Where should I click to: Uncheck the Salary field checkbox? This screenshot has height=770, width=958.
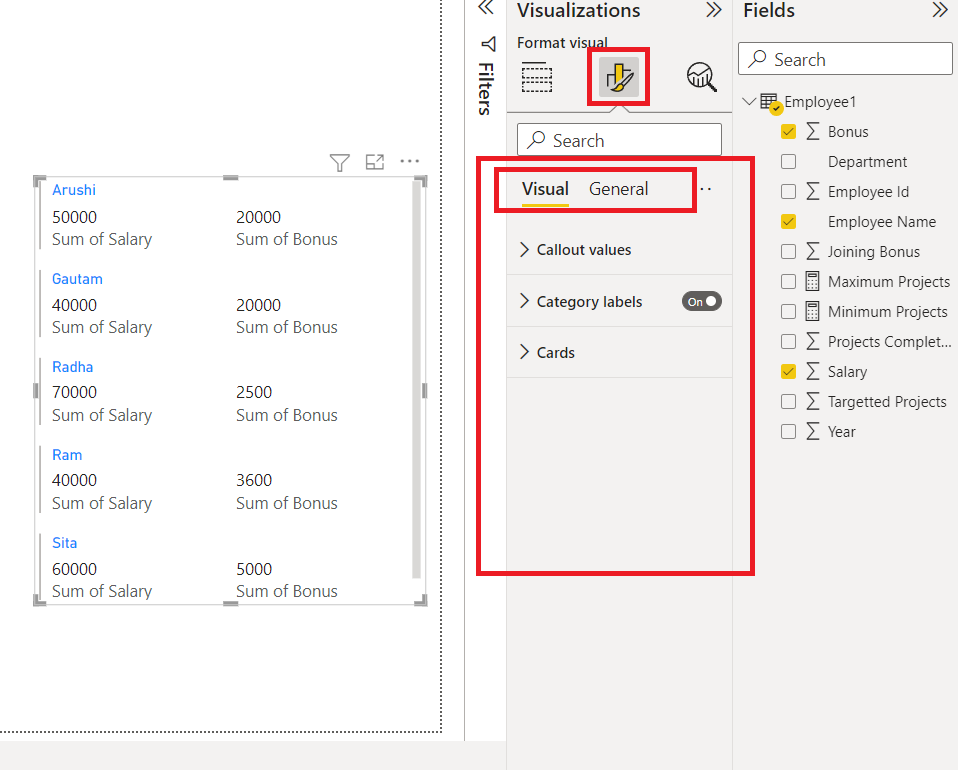(789, 371)
